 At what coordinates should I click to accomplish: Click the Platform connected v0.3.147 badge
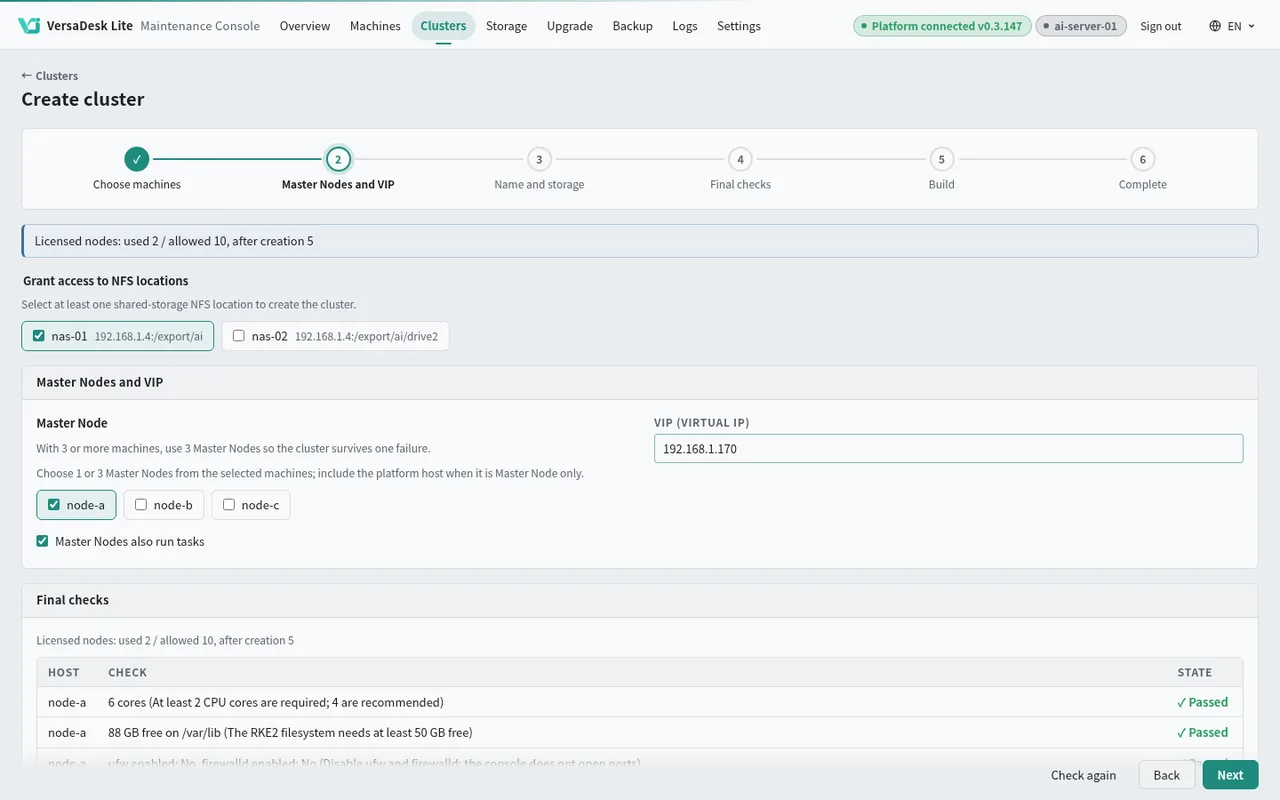[941, 26]
